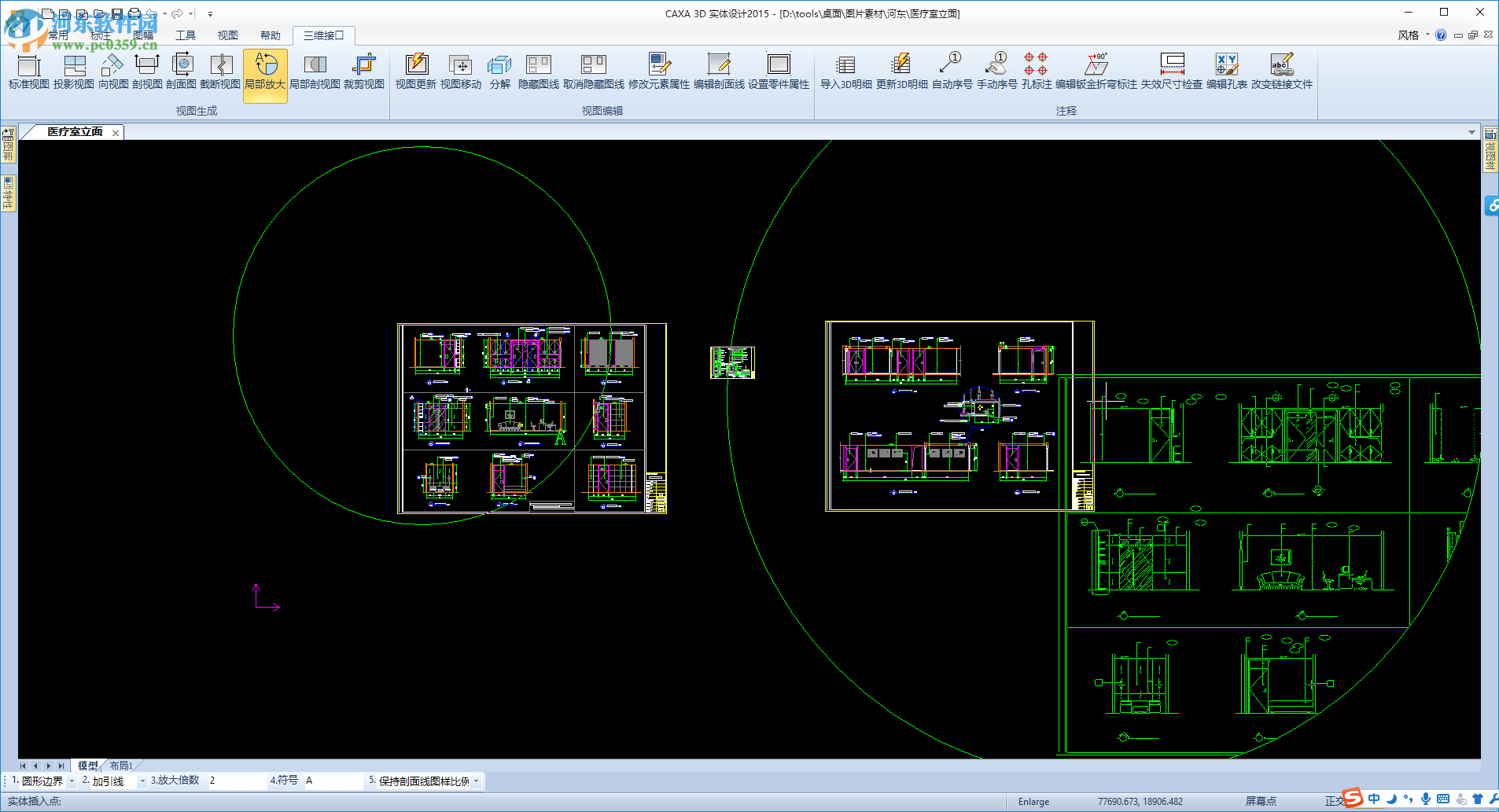The width and height of the screenshot is (1499, 812).
Task: Choose the 裁剪视图 crop view tool
Action: click(363, 71)
